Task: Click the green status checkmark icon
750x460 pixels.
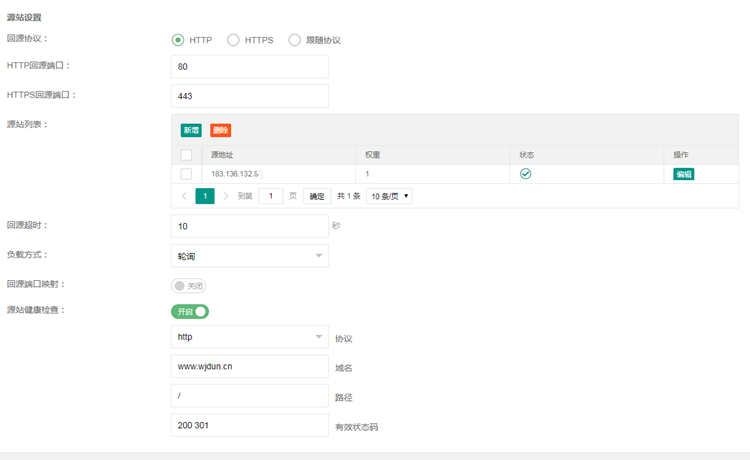Action: (x=525, y=174)
